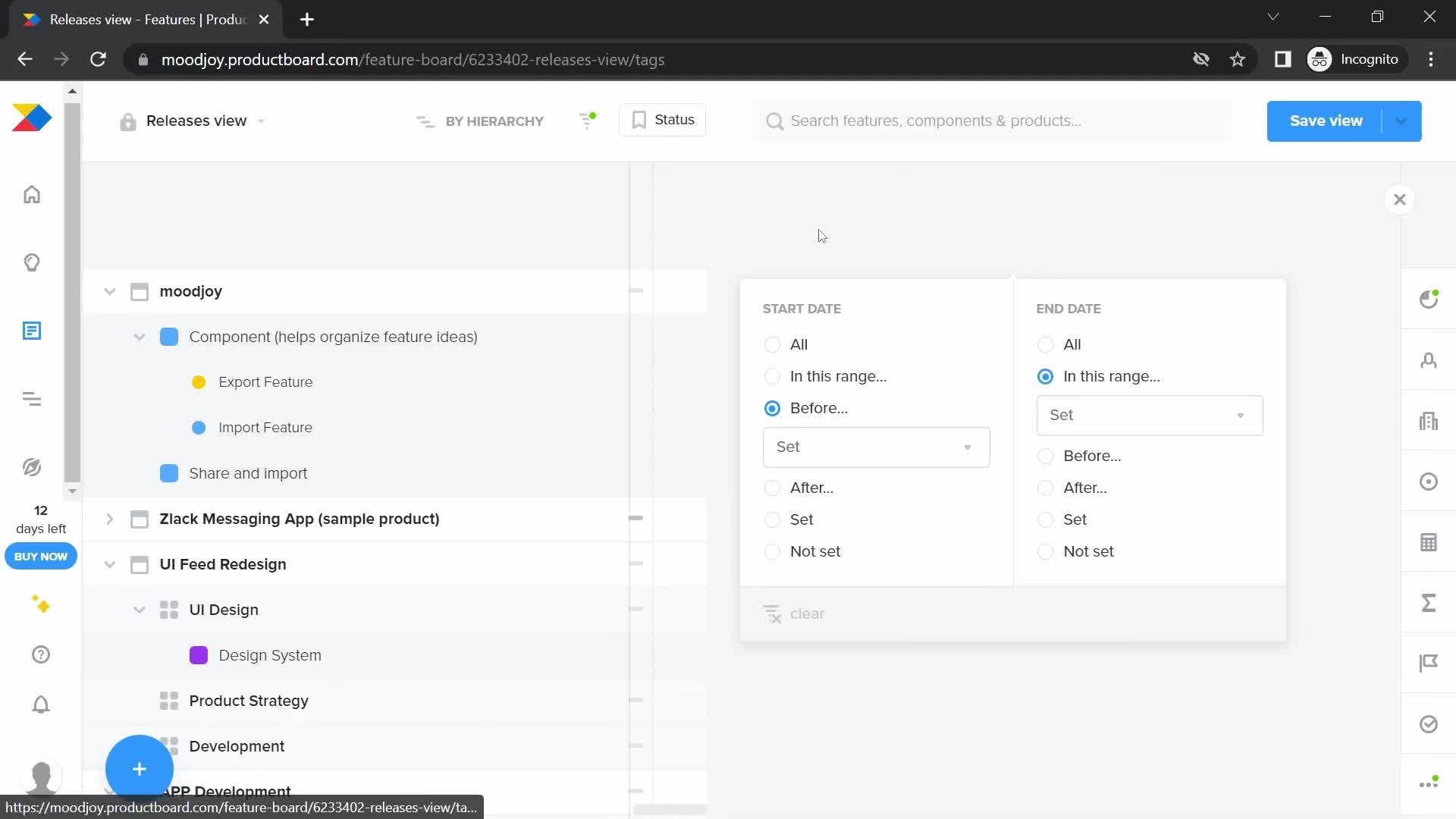Select Start Date All option
1456x819 pixels.
coord(772,344)
